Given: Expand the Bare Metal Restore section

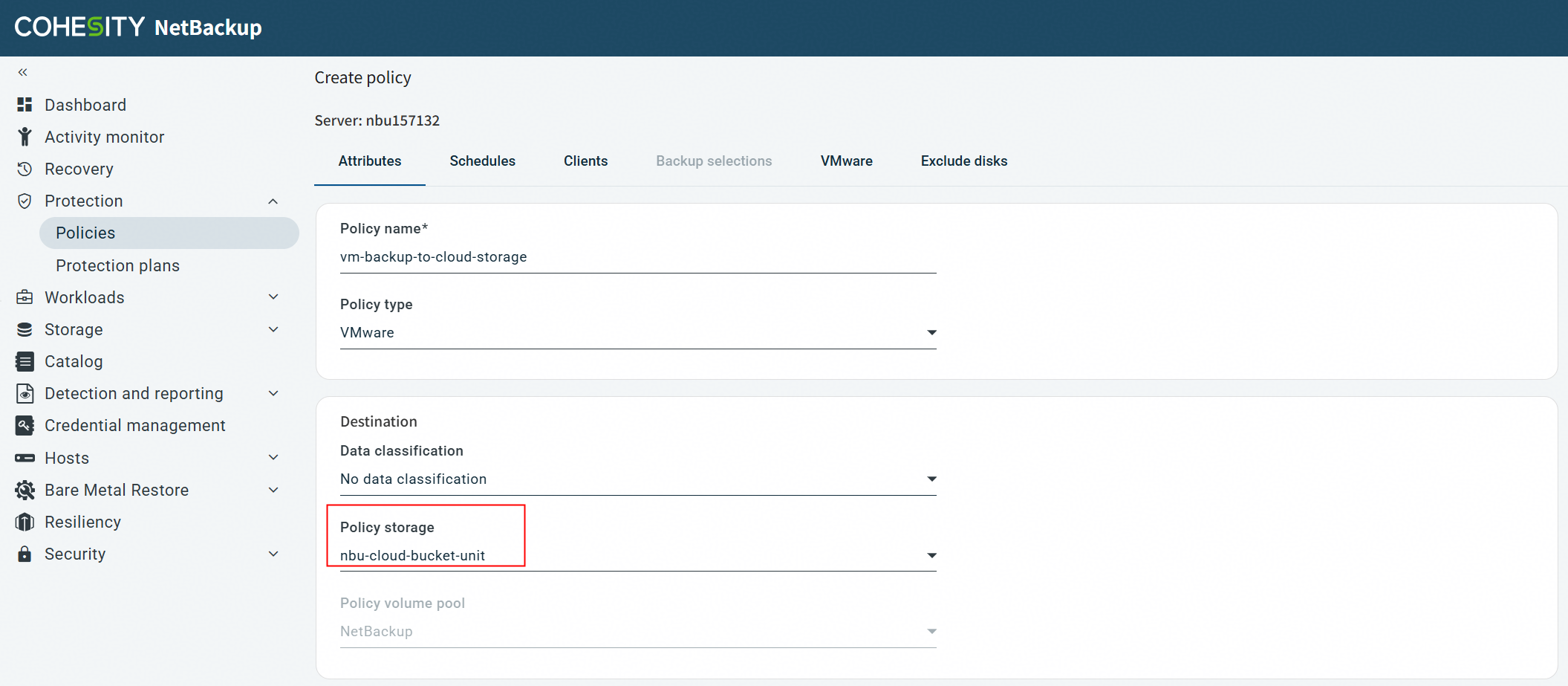Looking at the screenshot, I should point(273,490).
